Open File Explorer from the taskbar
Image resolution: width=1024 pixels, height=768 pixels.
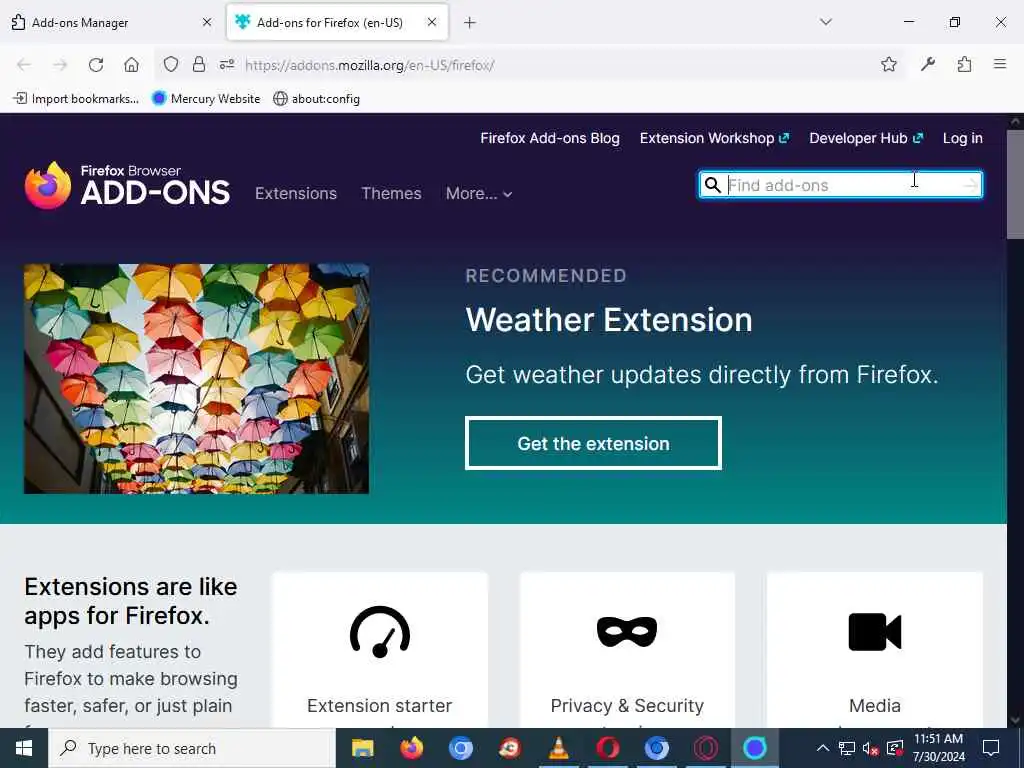(362, 748)
